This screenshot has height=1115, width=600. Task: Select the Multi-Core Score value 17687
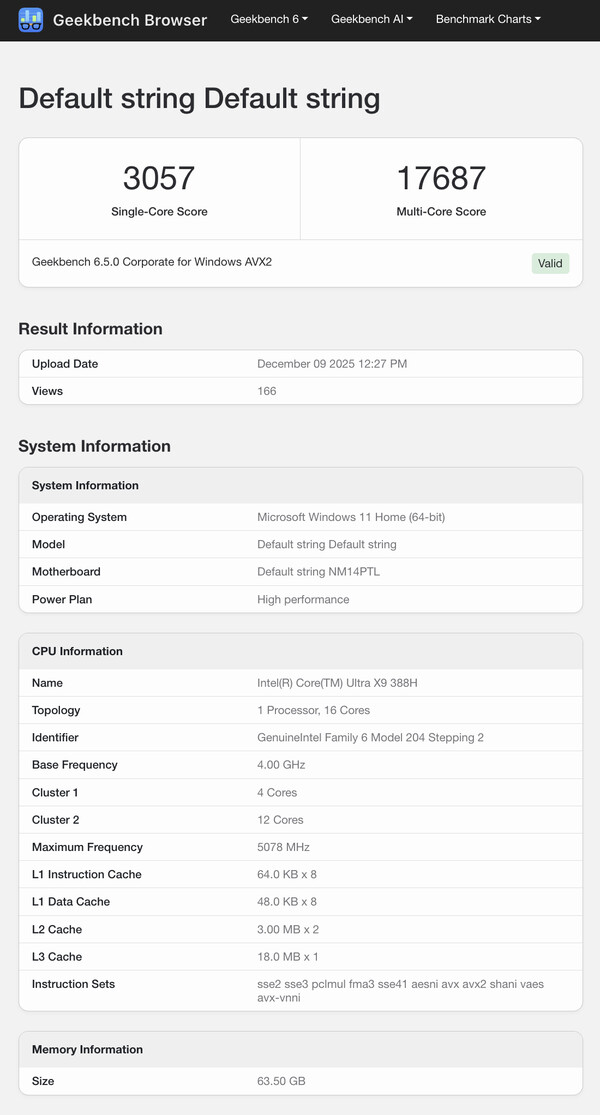coord(442,177)
